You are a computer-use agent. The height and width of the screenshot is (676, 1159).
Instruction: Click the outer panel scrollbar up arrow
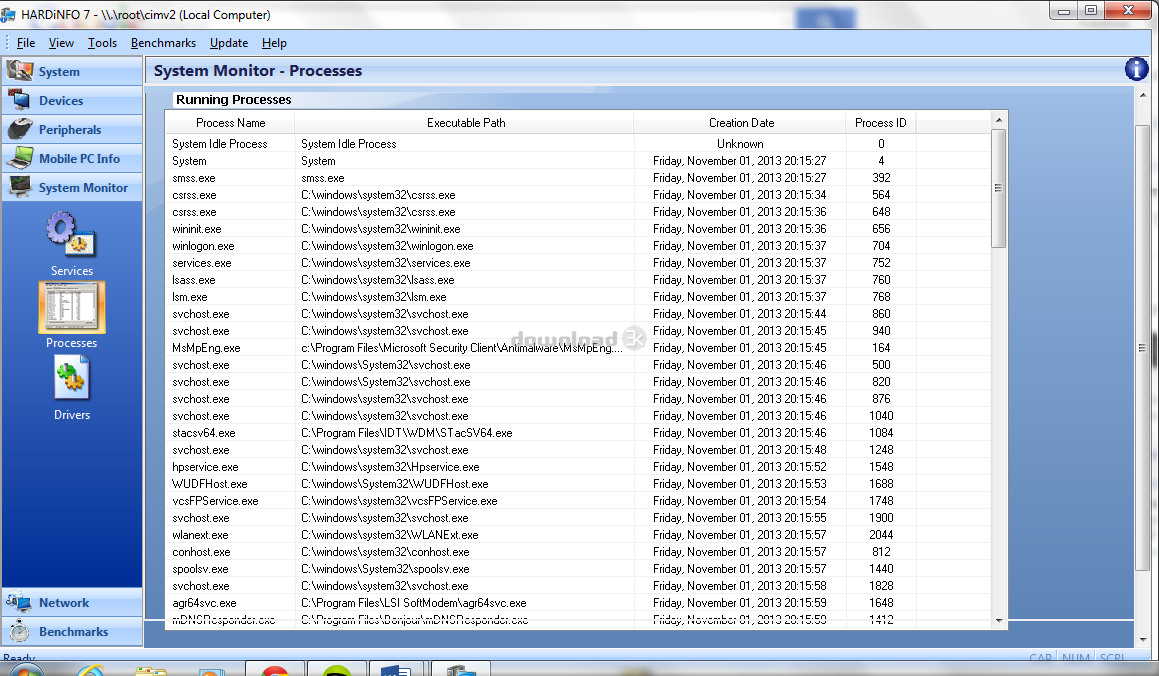(x=1143, y=95)
